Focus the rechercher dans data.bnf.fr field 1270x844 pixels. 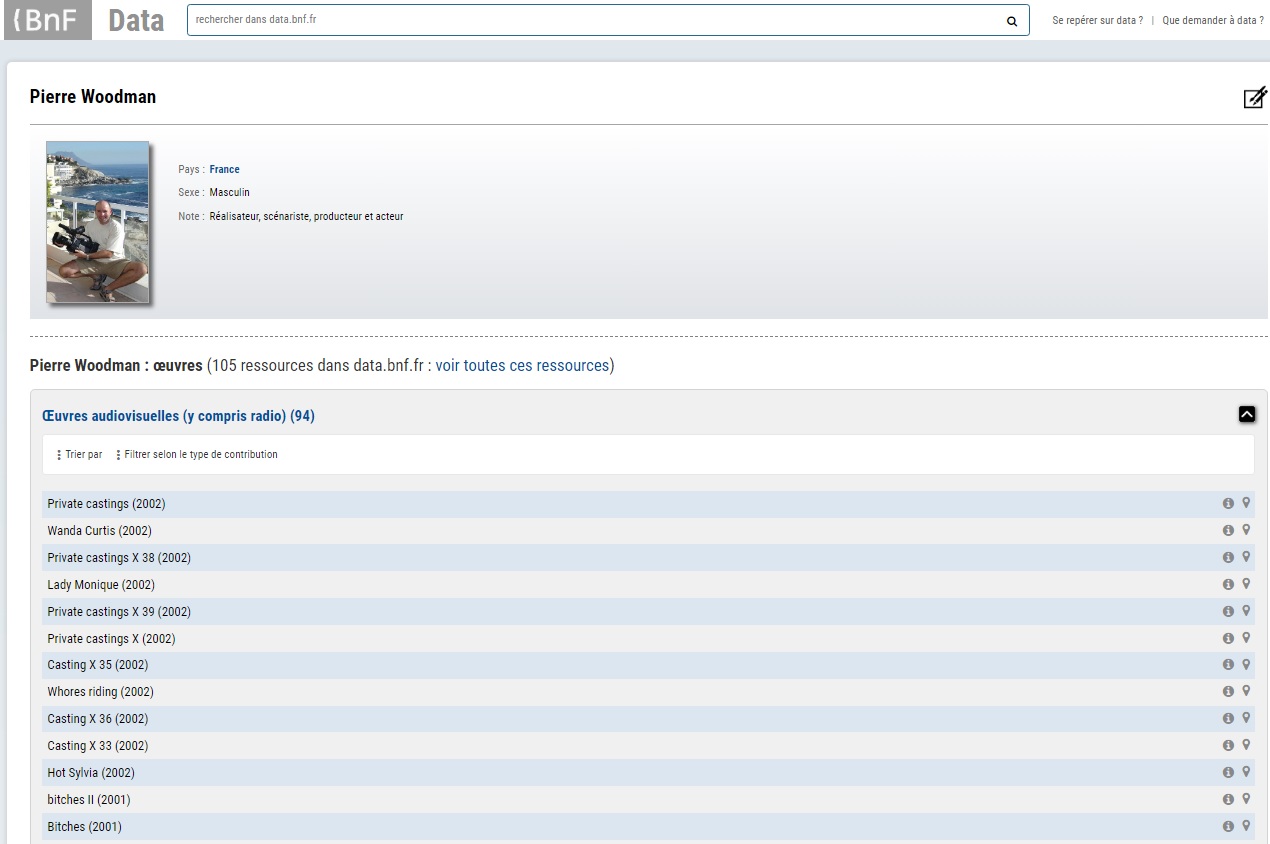[595, 20]
